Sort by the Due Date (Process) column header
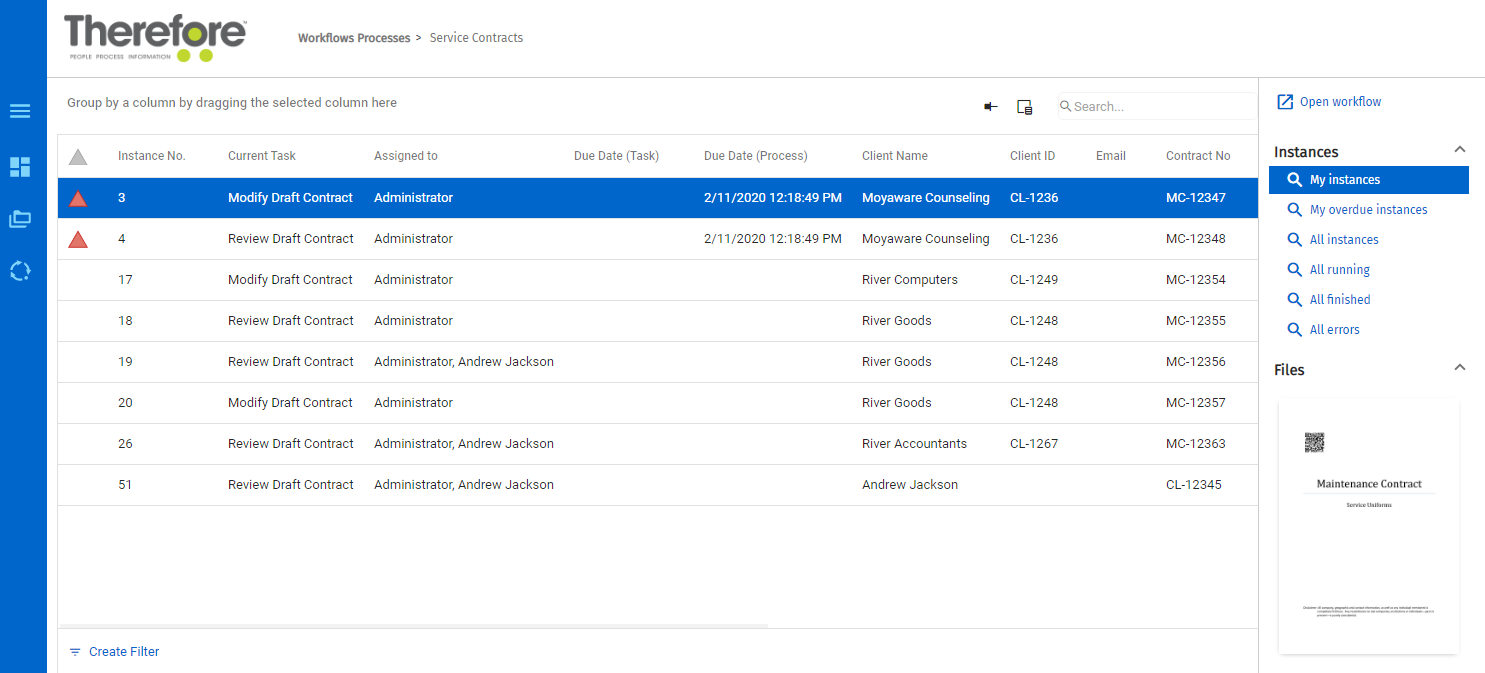This screenshot has height=673, width=1485. tap(756, 156)
